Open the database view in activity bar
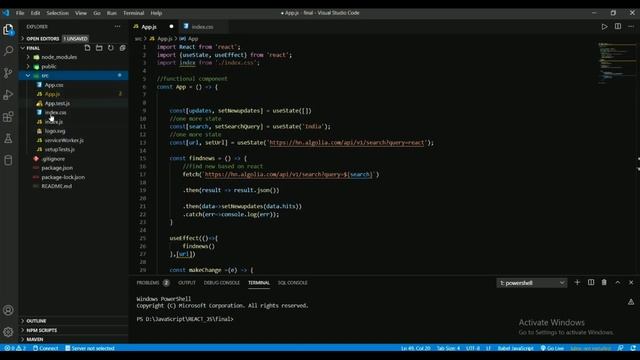640x360 pixels. pyautogui.click(x=8, y=160)
